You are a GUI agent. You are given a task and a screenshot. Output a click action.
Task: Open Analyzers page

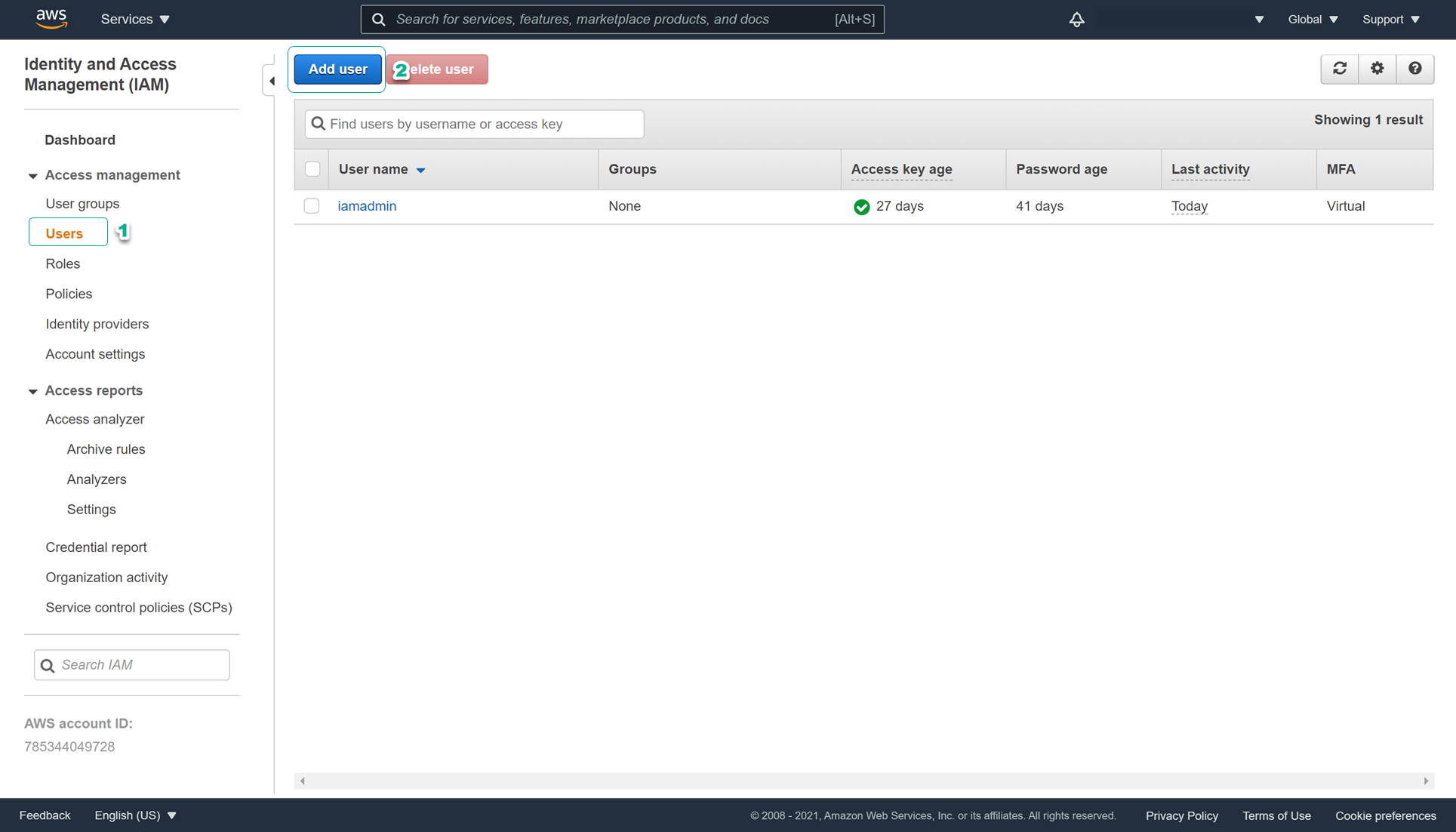pyautogui.click(x=97, y=479)
